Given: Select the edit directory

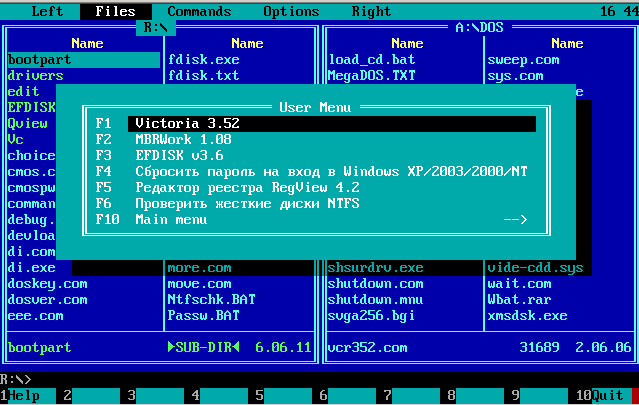Looking at the screenshot, I should pyautogui.click(x=23, y=92).
